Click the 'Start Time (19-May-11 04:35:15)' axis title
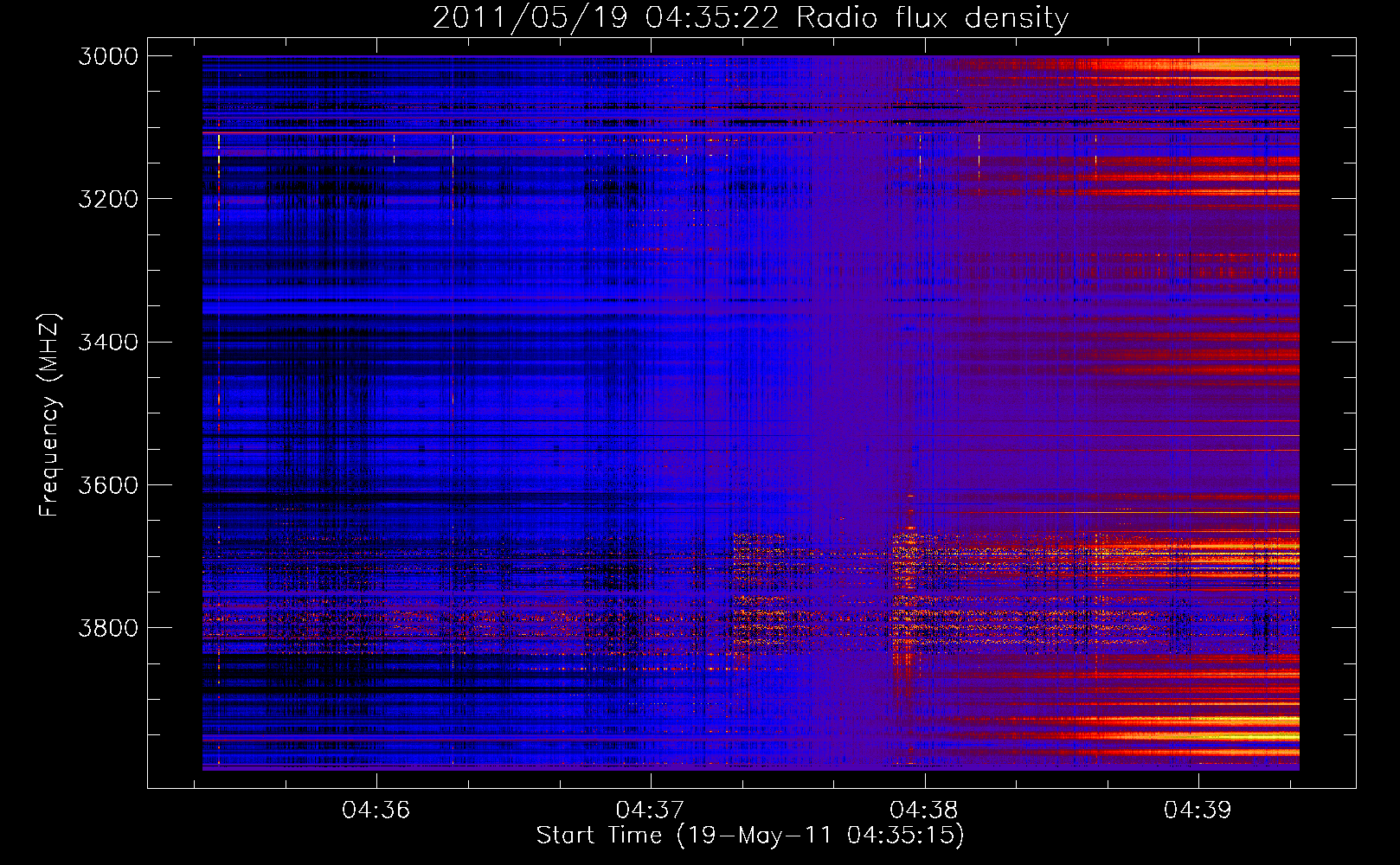Viewport: 1400px width, 865px height. coord(750,836)
